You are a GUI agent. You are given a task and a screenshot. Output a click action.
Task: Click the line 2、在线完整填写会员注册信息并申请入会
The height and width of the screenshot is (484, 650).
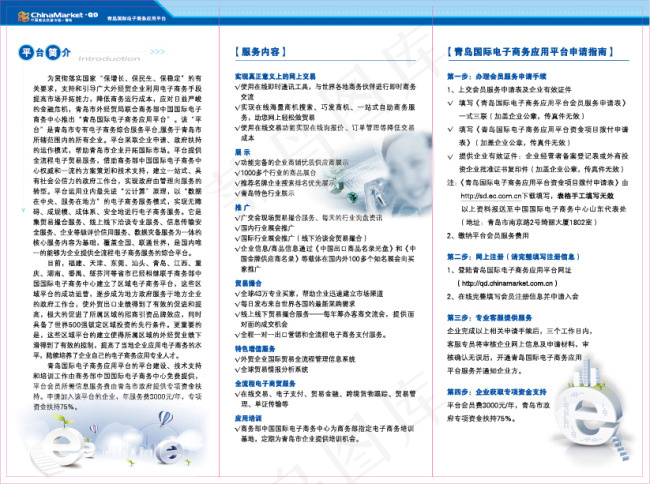click(x=512, y=297)
